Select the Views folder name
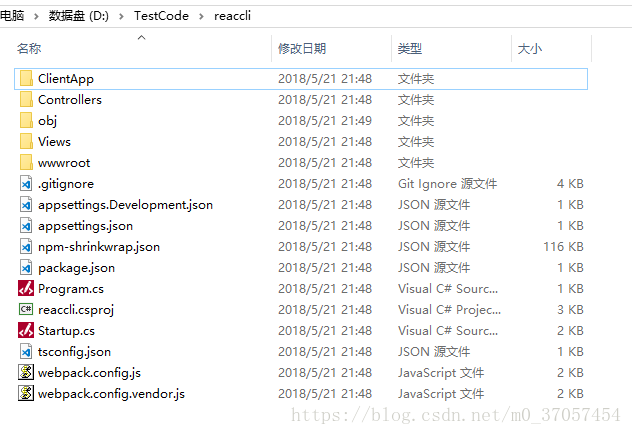The image size is (632, 435). pyautogui.click(x=54, y=142)
